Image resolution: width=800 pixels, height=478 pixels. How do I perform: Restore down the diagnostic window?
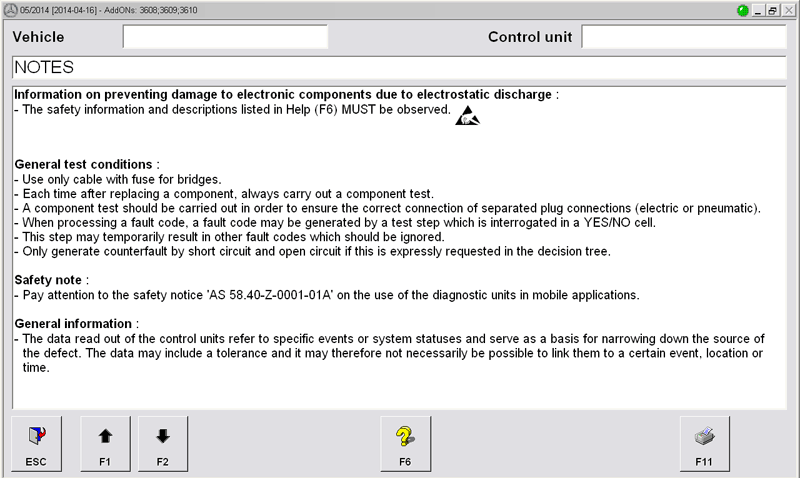(773, 10)
